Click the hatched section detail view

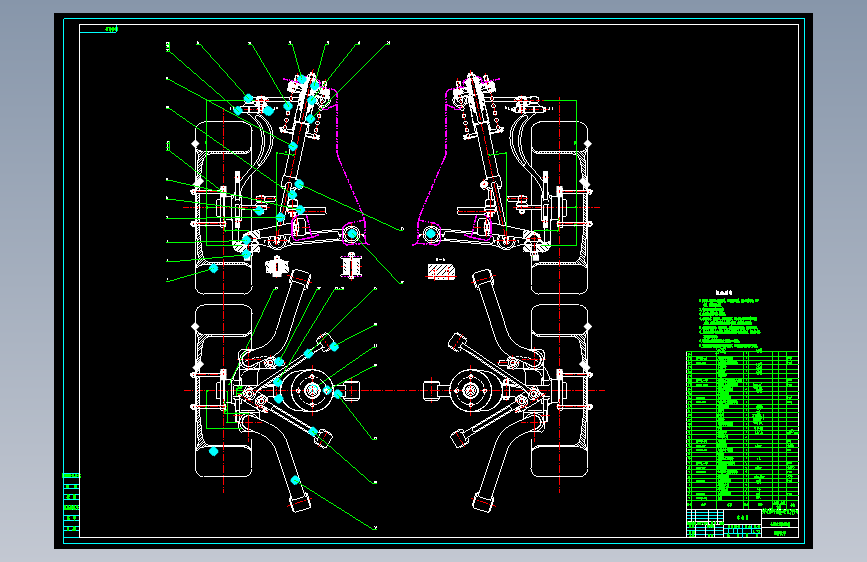[x=441, y=272]
